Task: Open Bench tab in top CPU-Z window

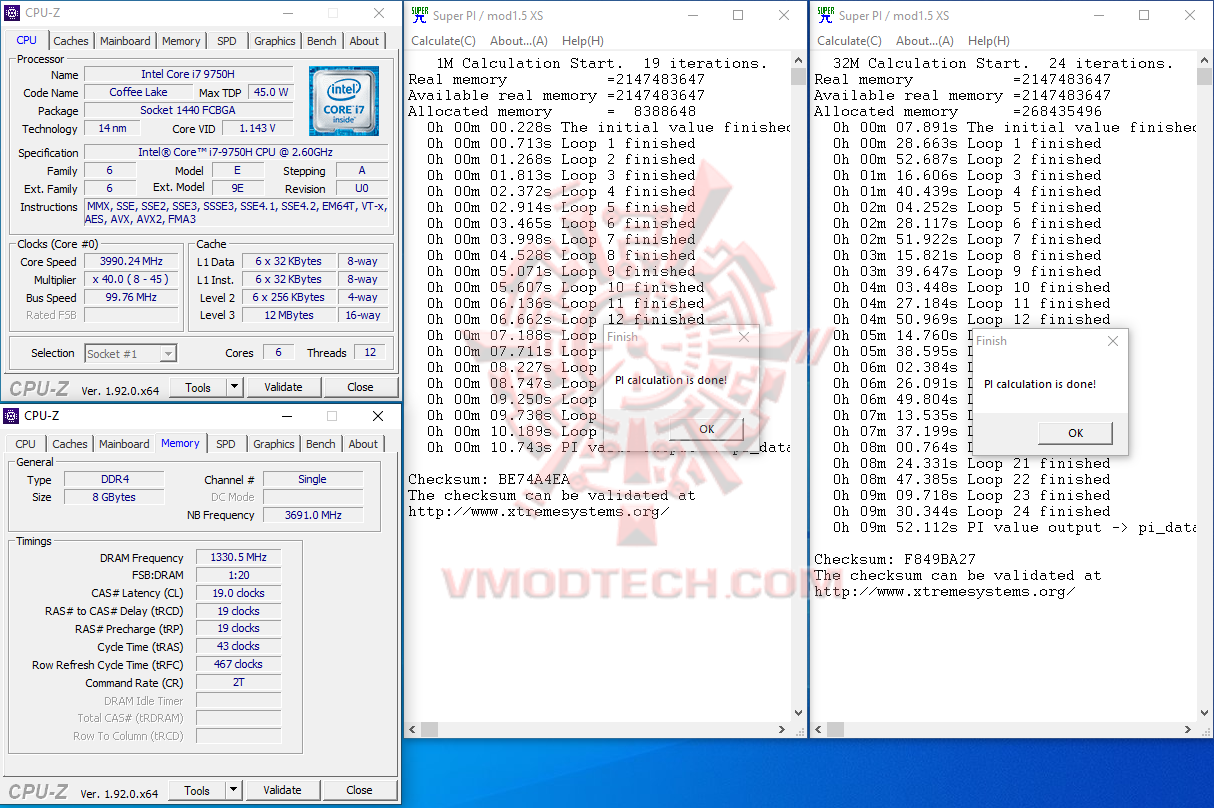Action: point(322,41)
